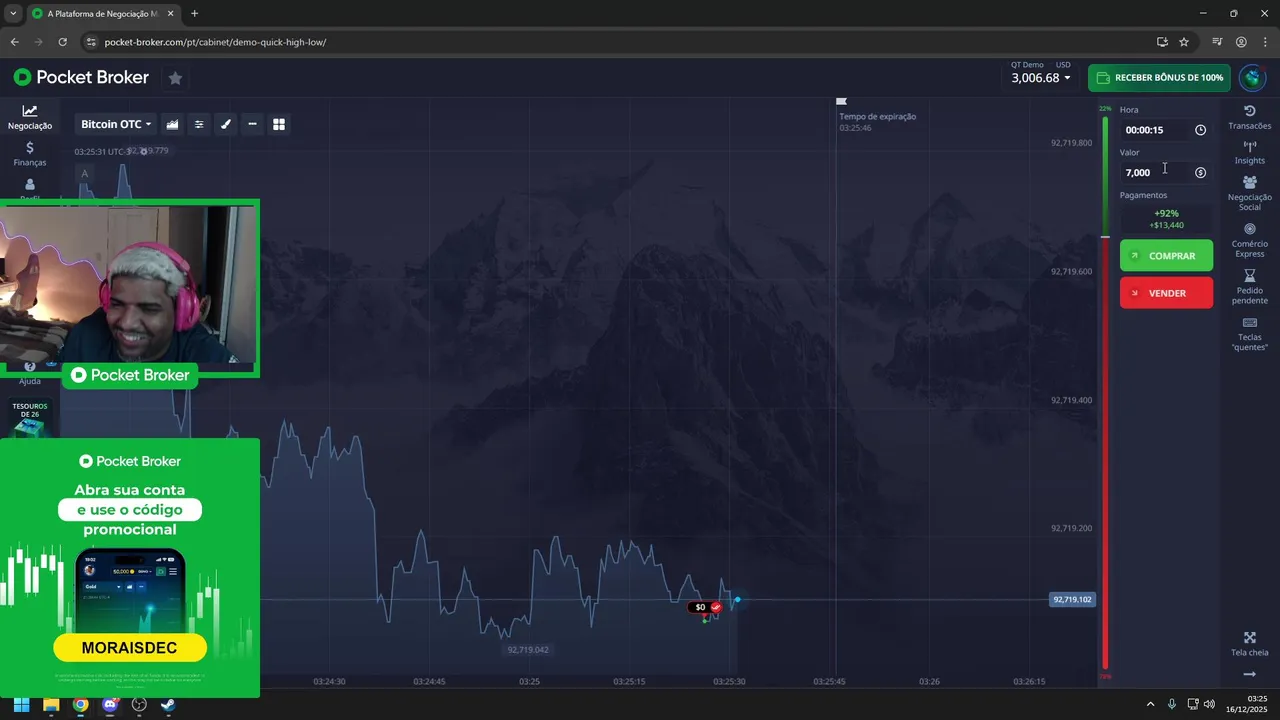Open the multi-chart grid layout
The image size is (1280, 720).
(x=279, y=124)
